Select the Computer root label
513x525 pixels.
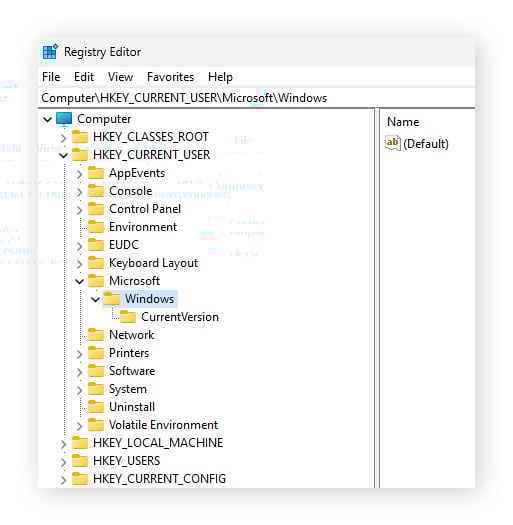pos(104,119)
